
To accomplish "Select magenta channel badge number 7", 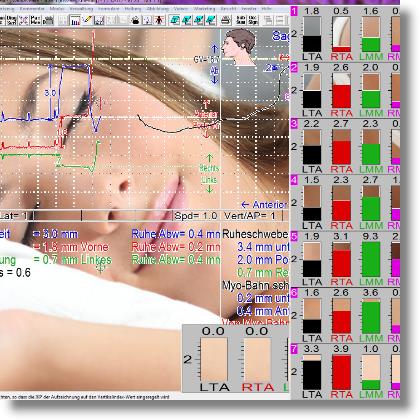I will (x=294, y=349).
